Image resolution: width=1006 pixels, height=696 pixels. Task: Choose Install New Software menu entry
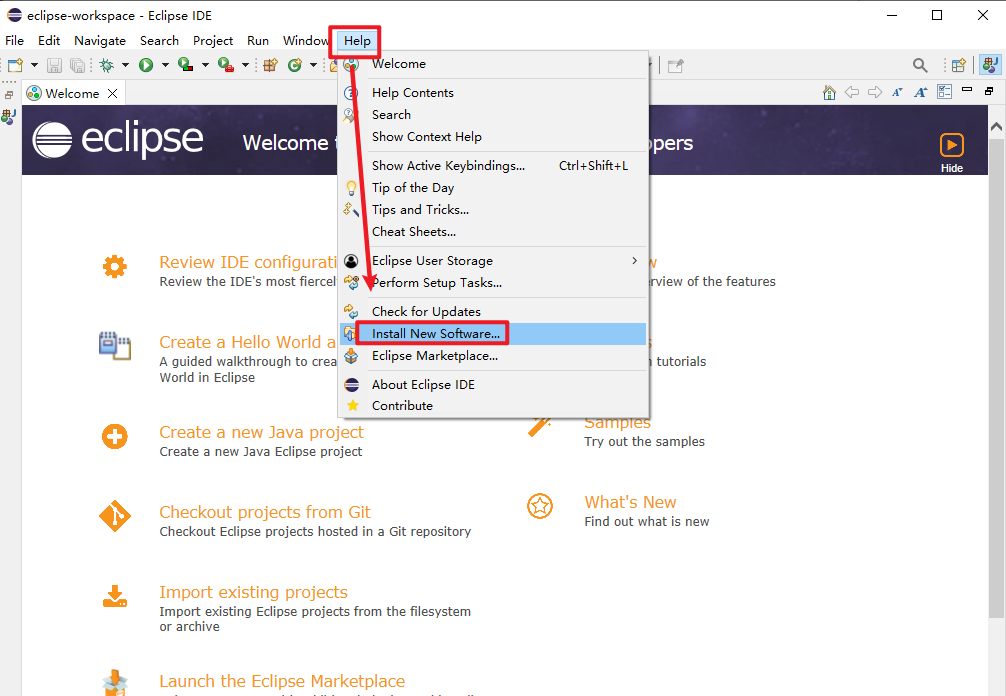(x=435, y=333)
